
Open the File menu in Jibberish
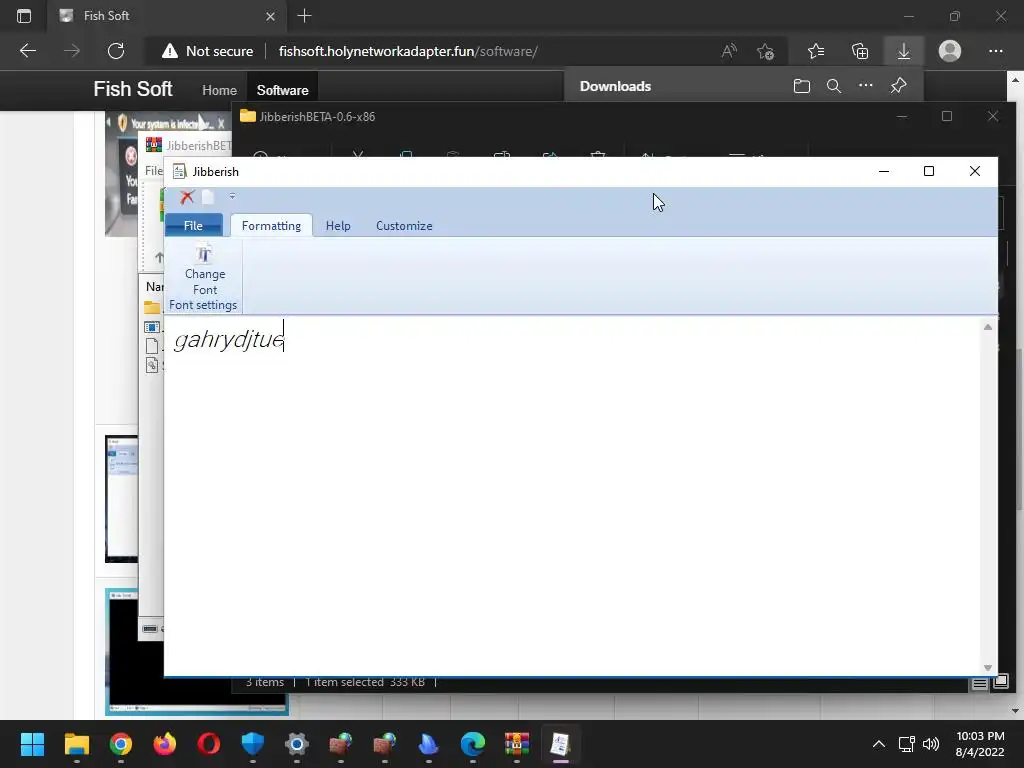point(193,225)
